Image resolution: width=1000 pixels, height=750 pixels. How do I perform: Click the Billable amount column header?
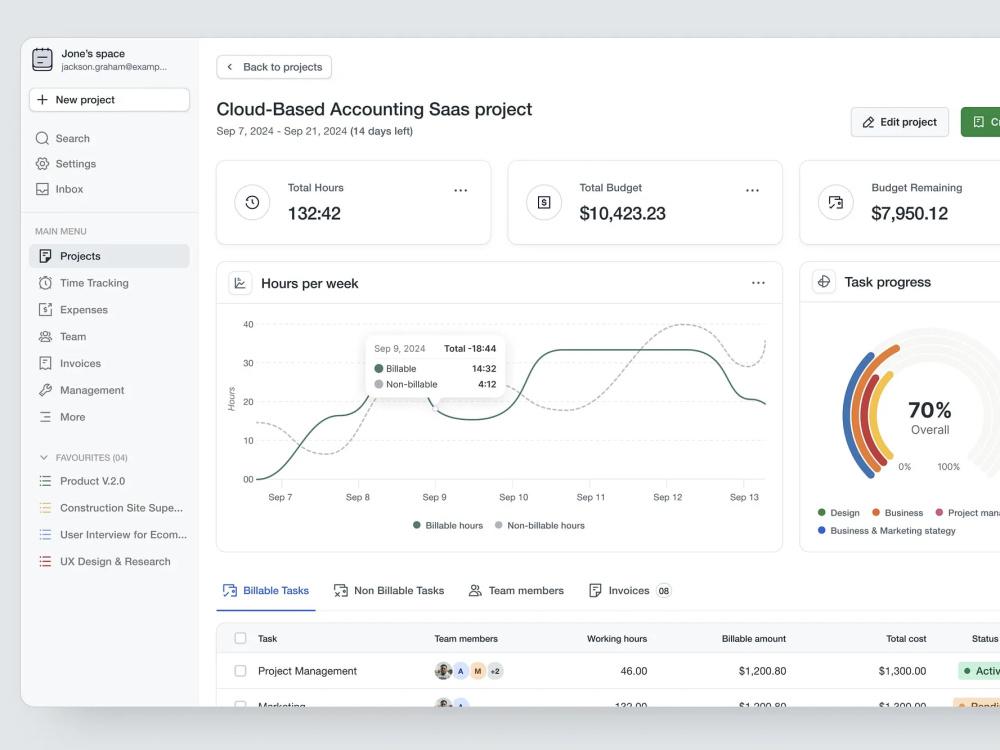(x=754, y=638)
